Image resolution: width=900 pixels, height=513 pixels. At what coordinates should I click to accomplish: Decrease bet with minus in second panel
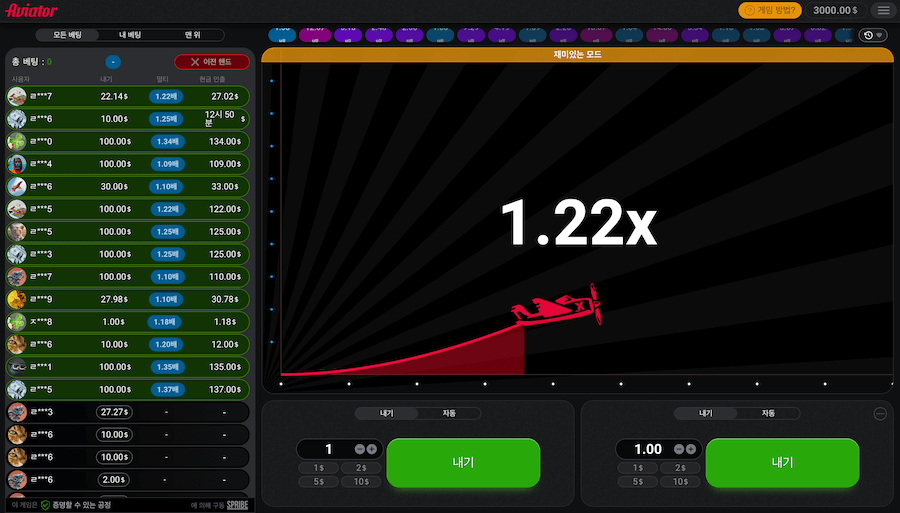point(678,449)
